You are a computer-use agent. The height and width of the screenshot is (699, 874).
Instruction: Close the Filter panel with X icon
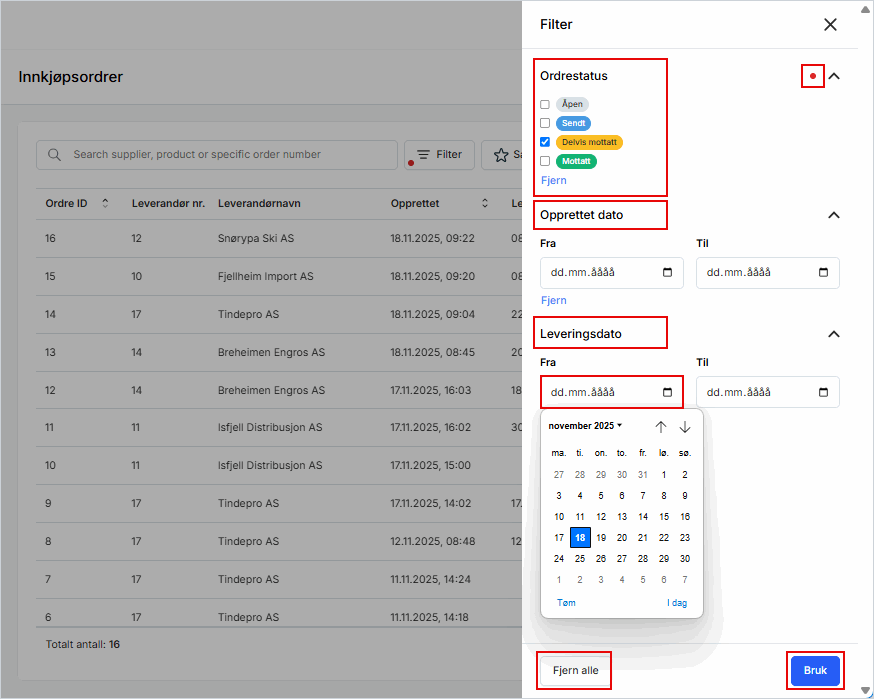click(830, 25)
